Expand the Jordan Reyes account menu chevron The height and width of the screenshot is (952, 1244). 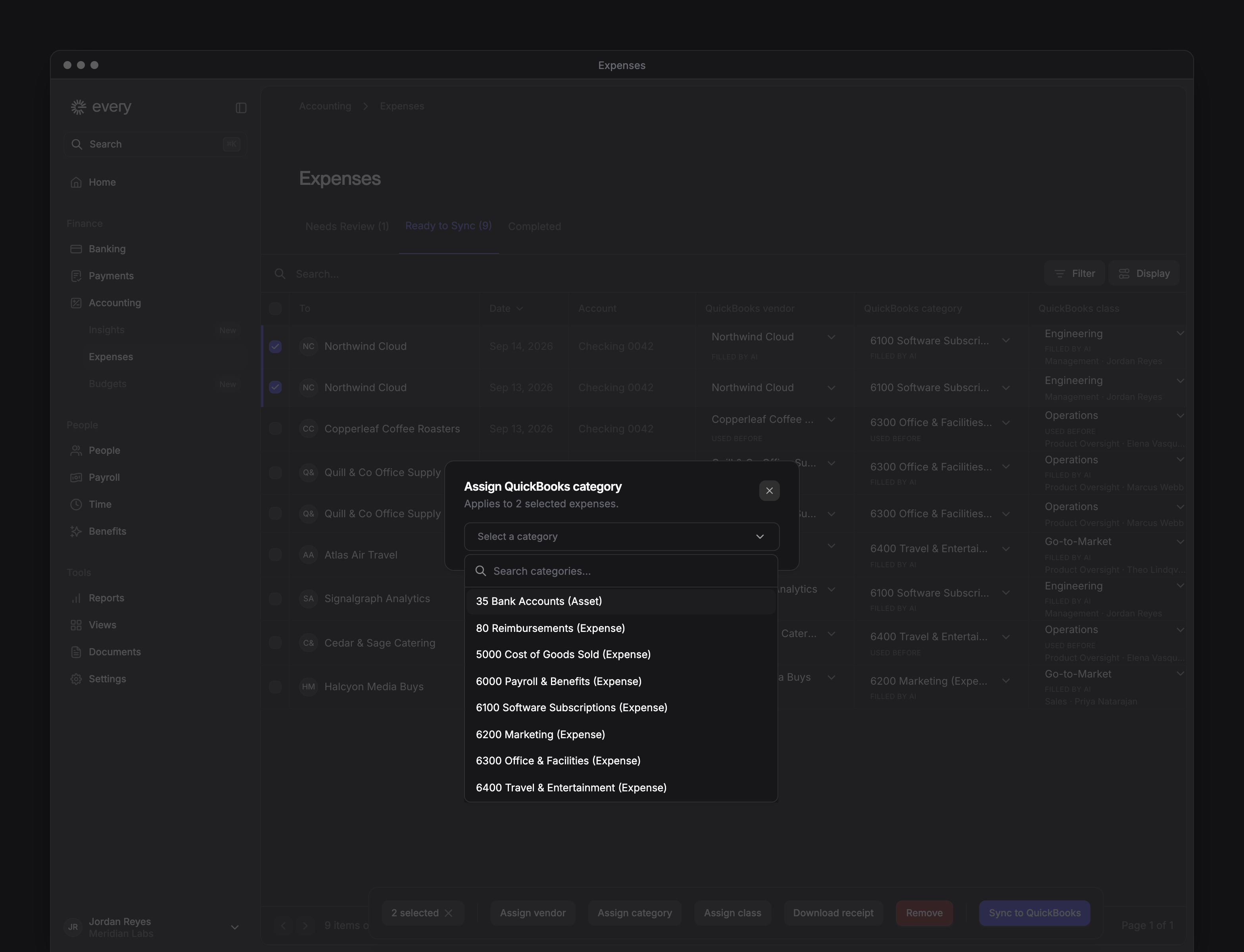pos(234,927)
